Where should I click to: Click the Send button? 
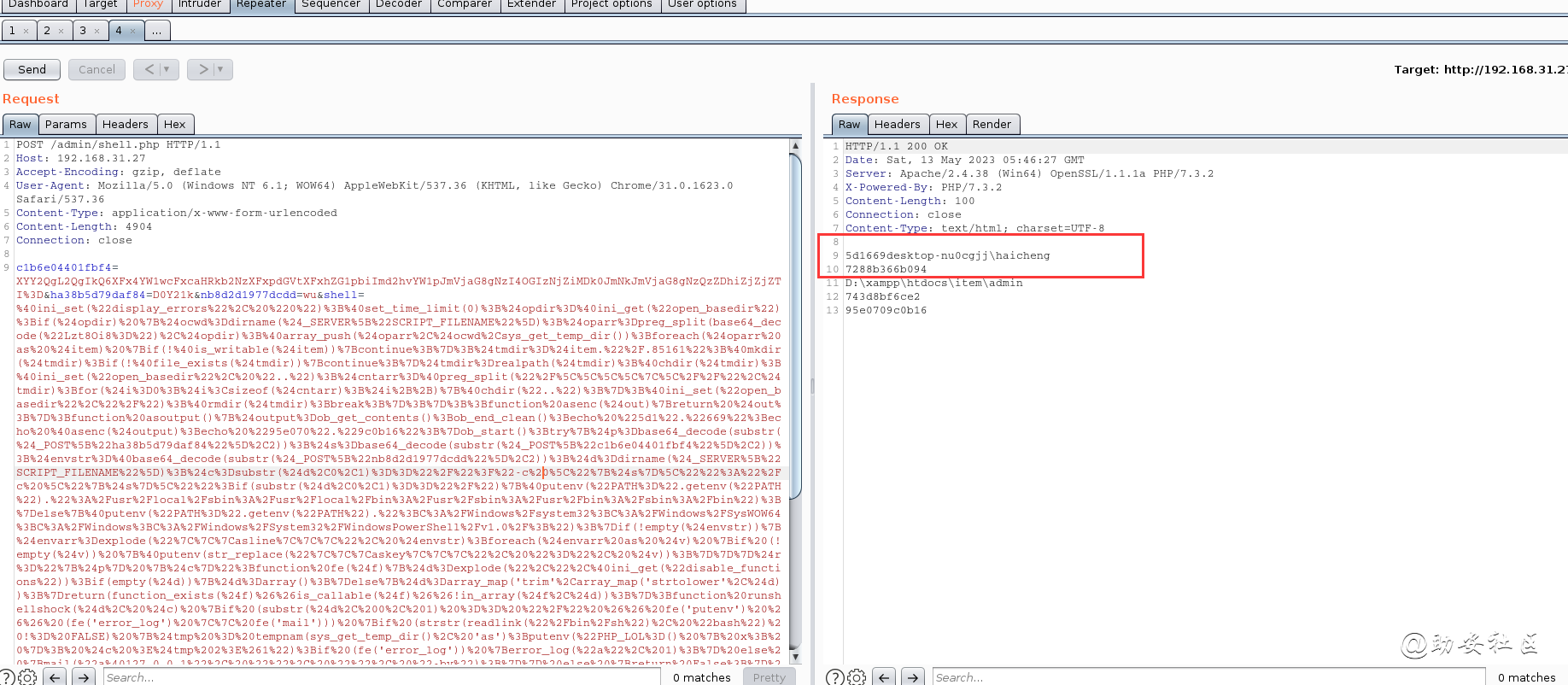point(32,69)
